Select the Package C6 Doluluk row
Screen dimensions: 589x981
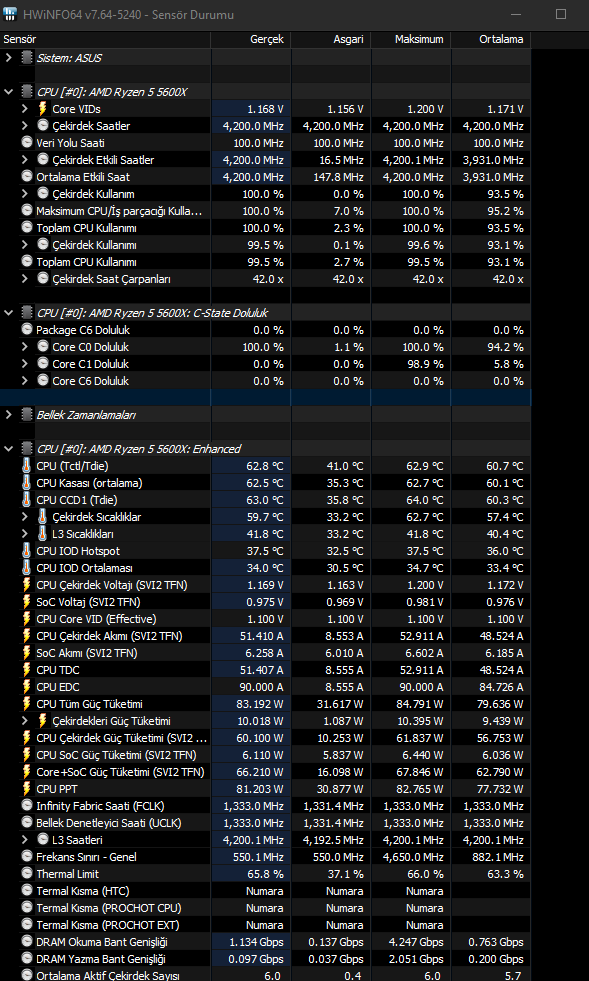tap(265, 330)
